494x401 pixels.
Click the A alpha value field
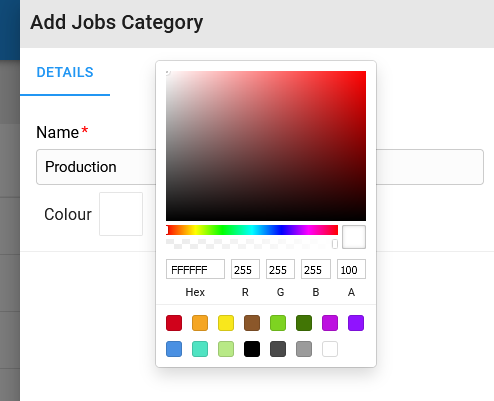351,269
